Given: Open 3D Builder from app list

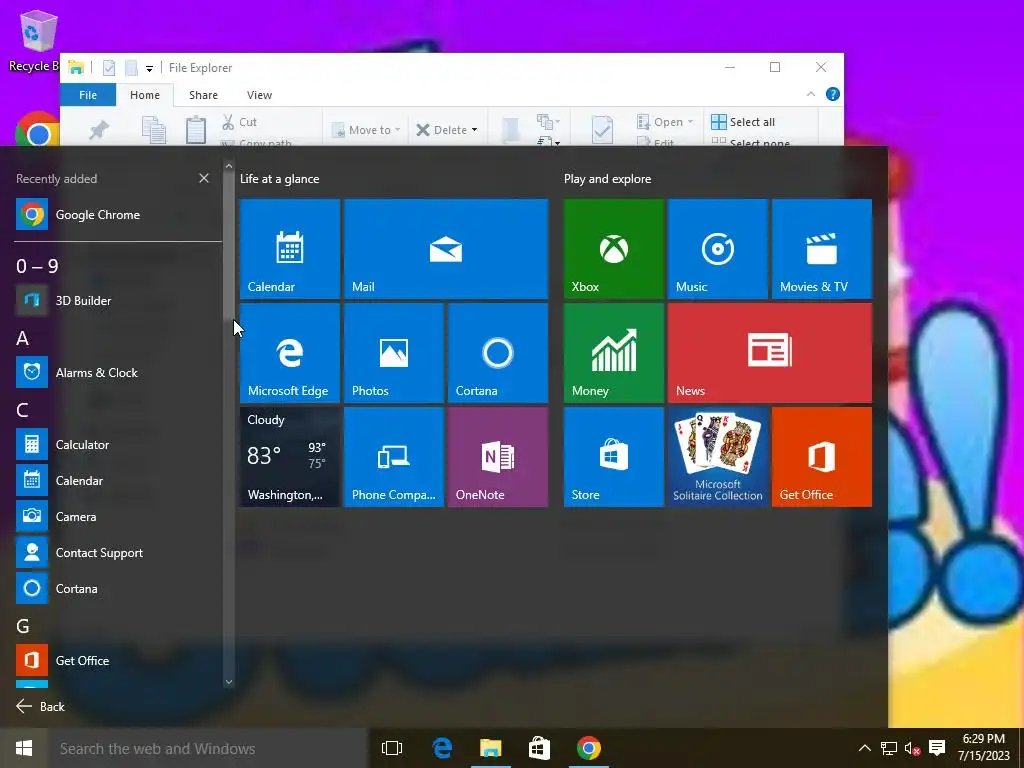Looking at the screenshot, I should [118, 300].
